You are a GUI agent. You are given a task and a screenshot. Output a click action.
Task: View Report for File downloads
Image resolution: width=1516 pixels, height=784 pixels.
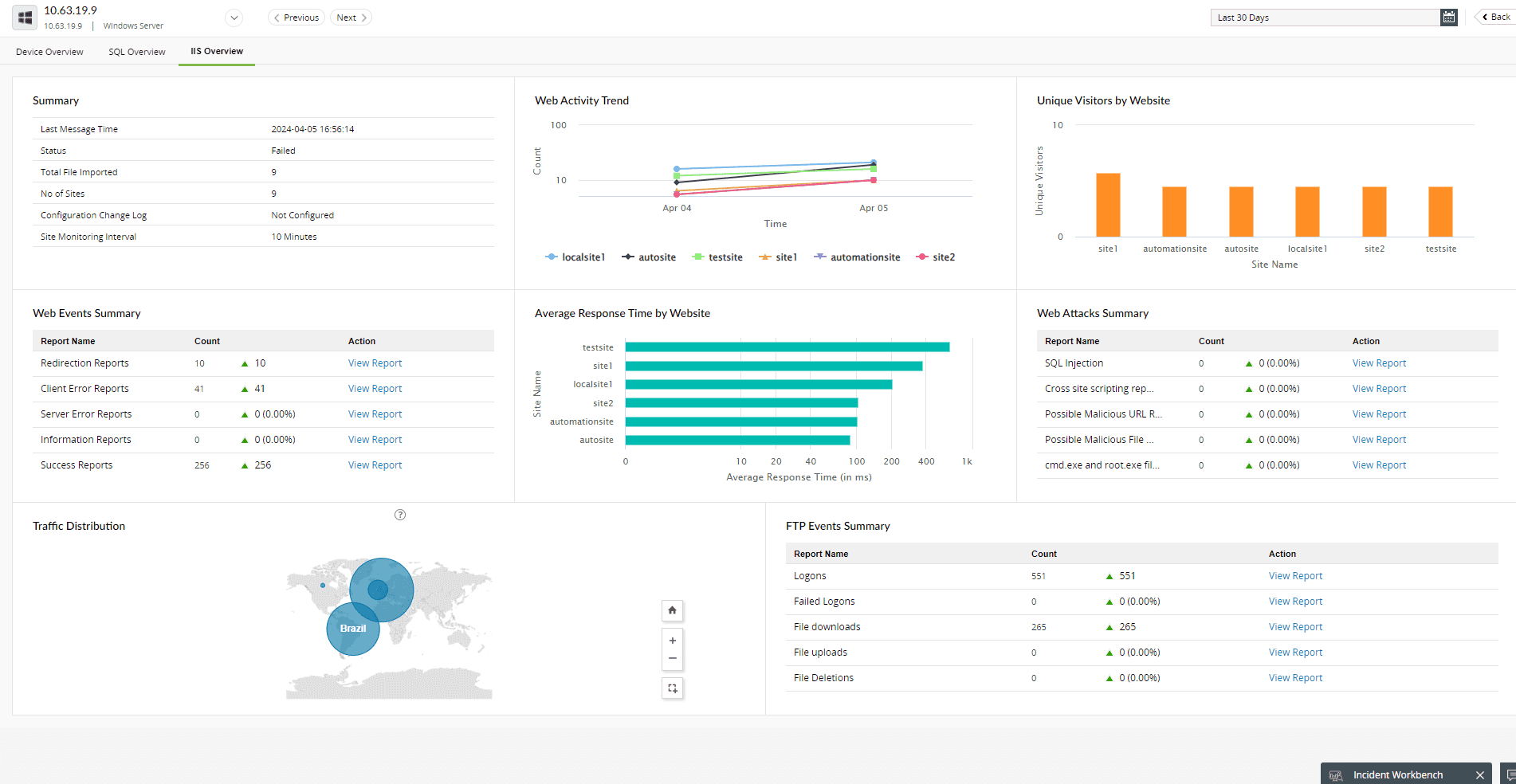point(1295,627)
